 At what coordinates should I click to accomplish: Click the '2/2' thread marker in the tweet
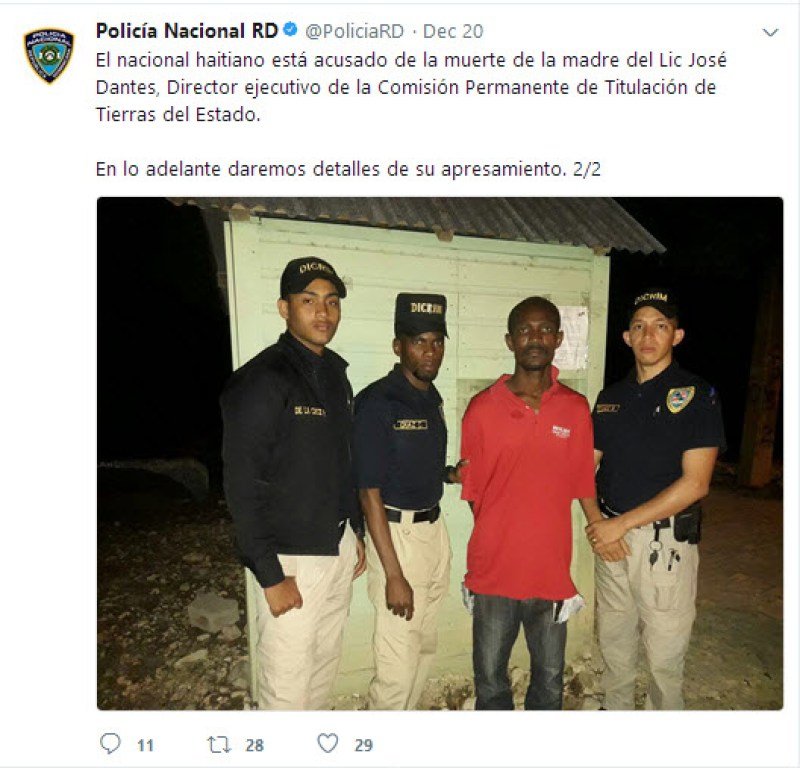pyautogui.click(x=587, y=169)
